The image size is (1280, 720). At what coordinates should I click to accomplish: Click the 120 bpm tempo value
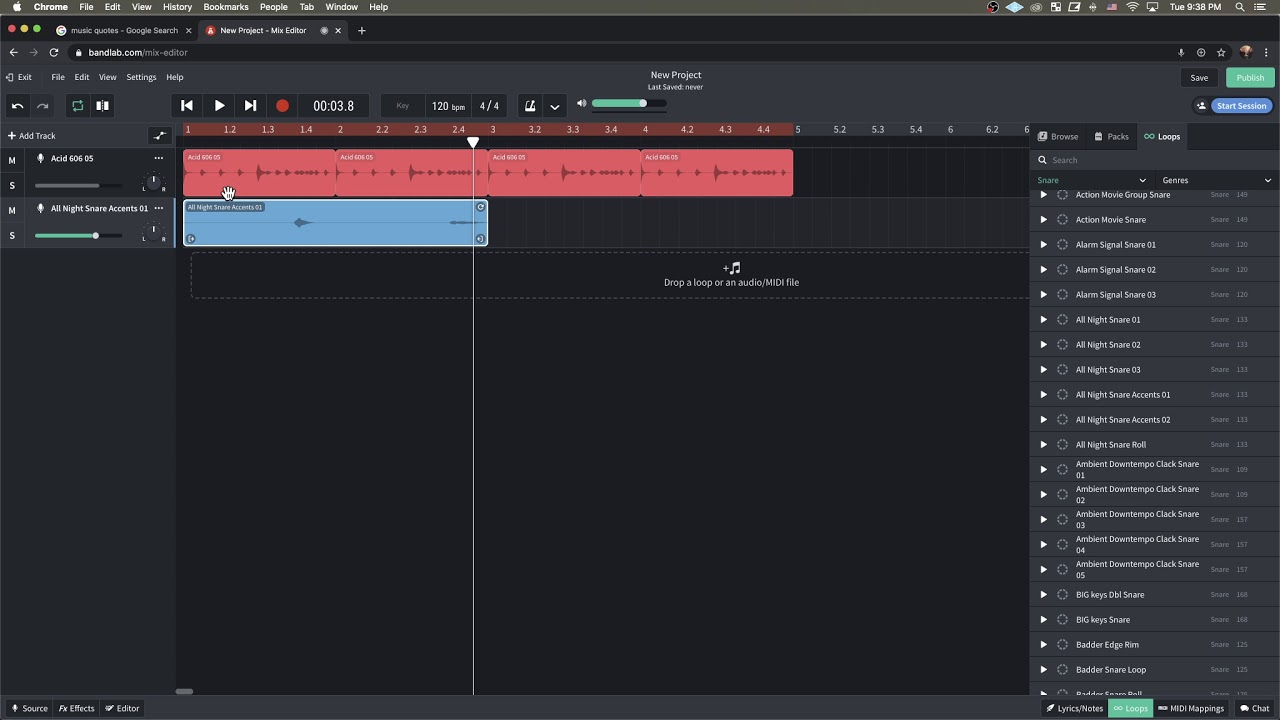448,106
